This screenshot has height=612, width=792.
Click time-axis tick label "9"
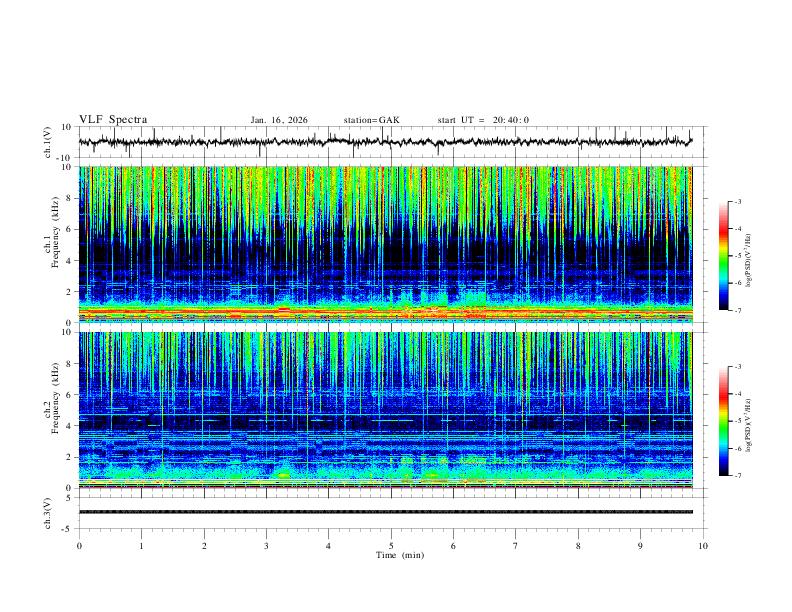click(x=640, y=546)
